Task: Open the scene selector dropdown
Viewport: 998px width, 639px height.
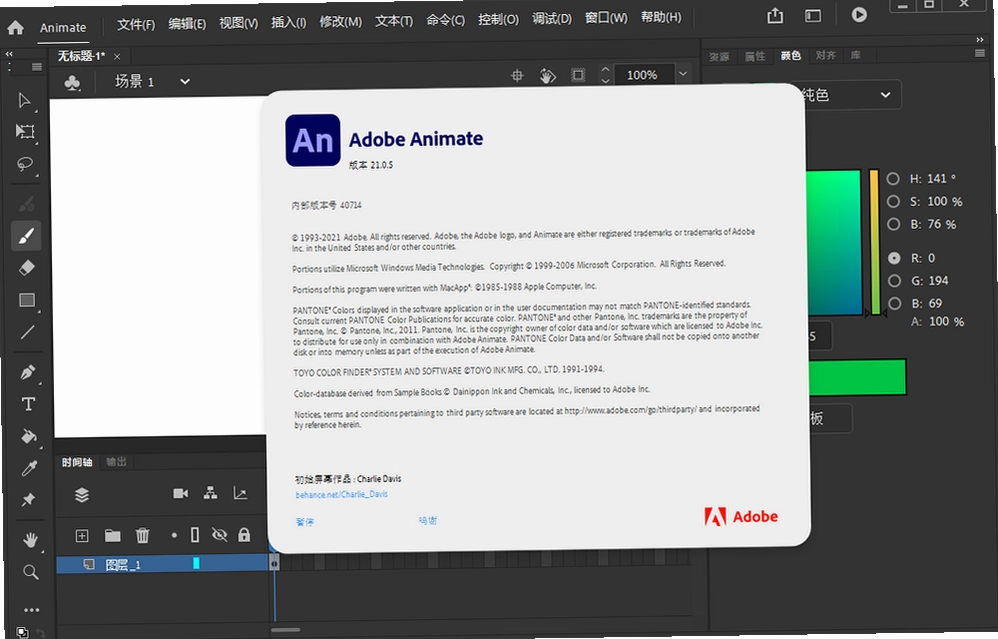Action: 185,81
